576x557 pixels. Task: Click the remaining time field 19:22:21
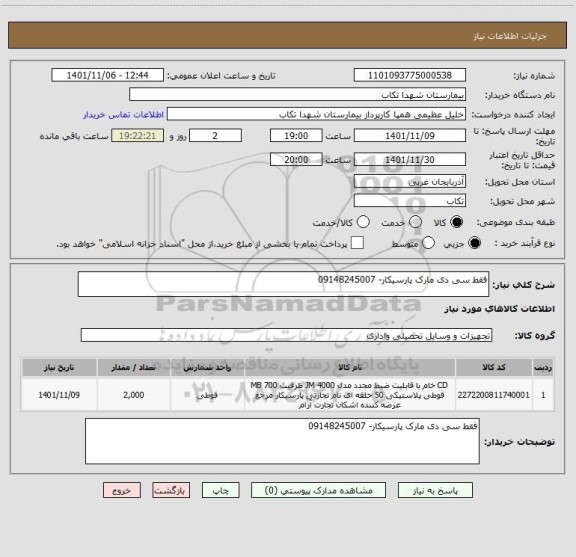(138, 135)
